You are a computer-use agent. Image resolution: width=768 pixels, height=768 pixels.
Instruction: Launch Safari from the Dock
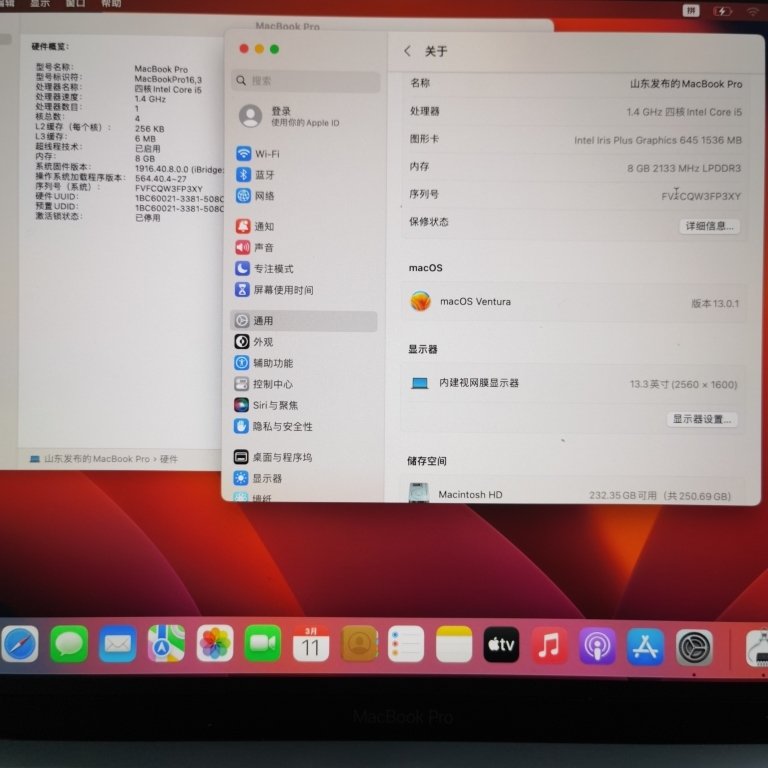pyautogui.click(x=20, y=644)
